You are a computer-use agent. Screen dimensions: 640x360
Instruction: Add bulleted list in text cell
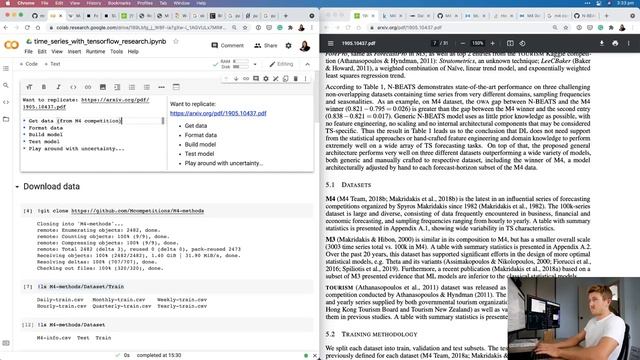coord(147,87)
